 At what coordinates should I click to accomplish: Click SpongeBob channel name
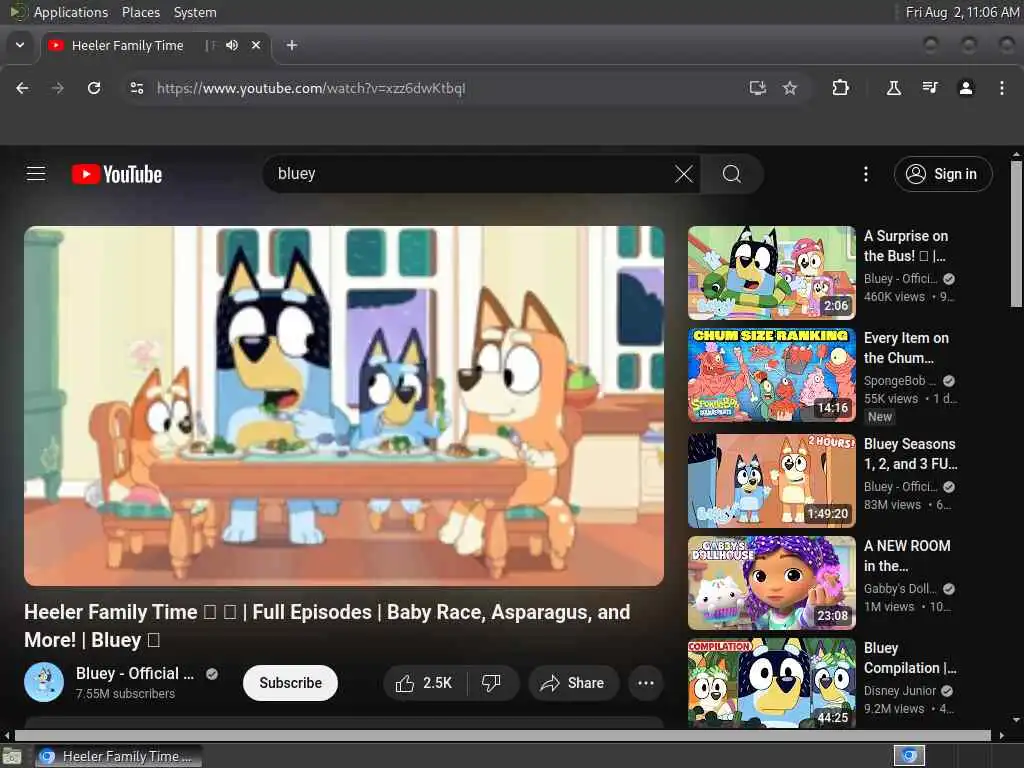tap(899, 381)
